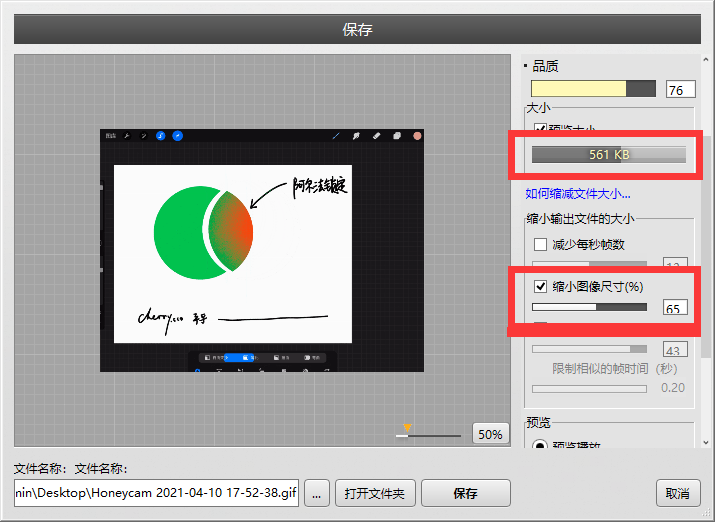
Task: Click the magic wand icon in preview toolbar
Action: 144,136
